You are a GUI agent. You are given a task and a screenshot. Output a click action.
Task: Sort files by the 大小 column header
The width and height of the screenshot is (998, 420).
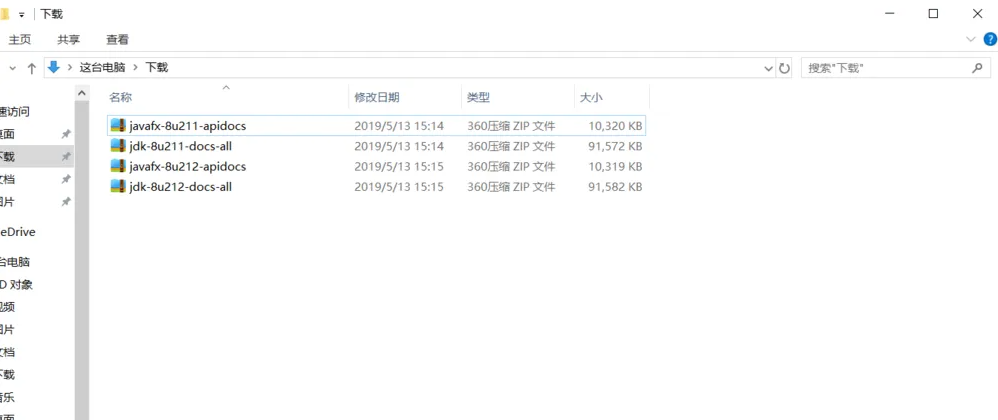pyautogui.click(x=590, y=97)
